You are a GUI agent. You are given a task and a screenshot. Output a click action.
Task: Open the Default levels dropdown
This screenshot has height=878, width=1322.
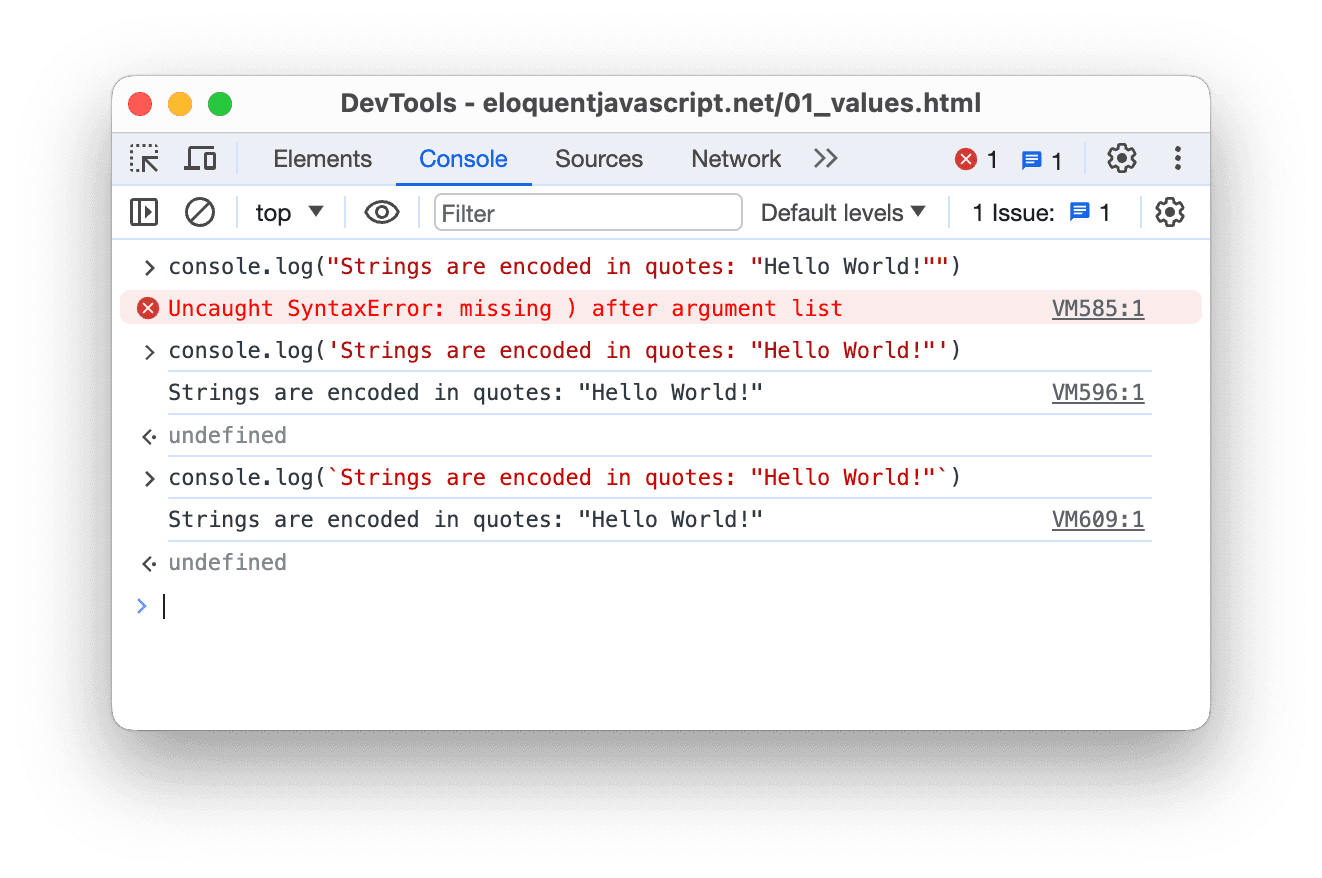click(843, 213)
